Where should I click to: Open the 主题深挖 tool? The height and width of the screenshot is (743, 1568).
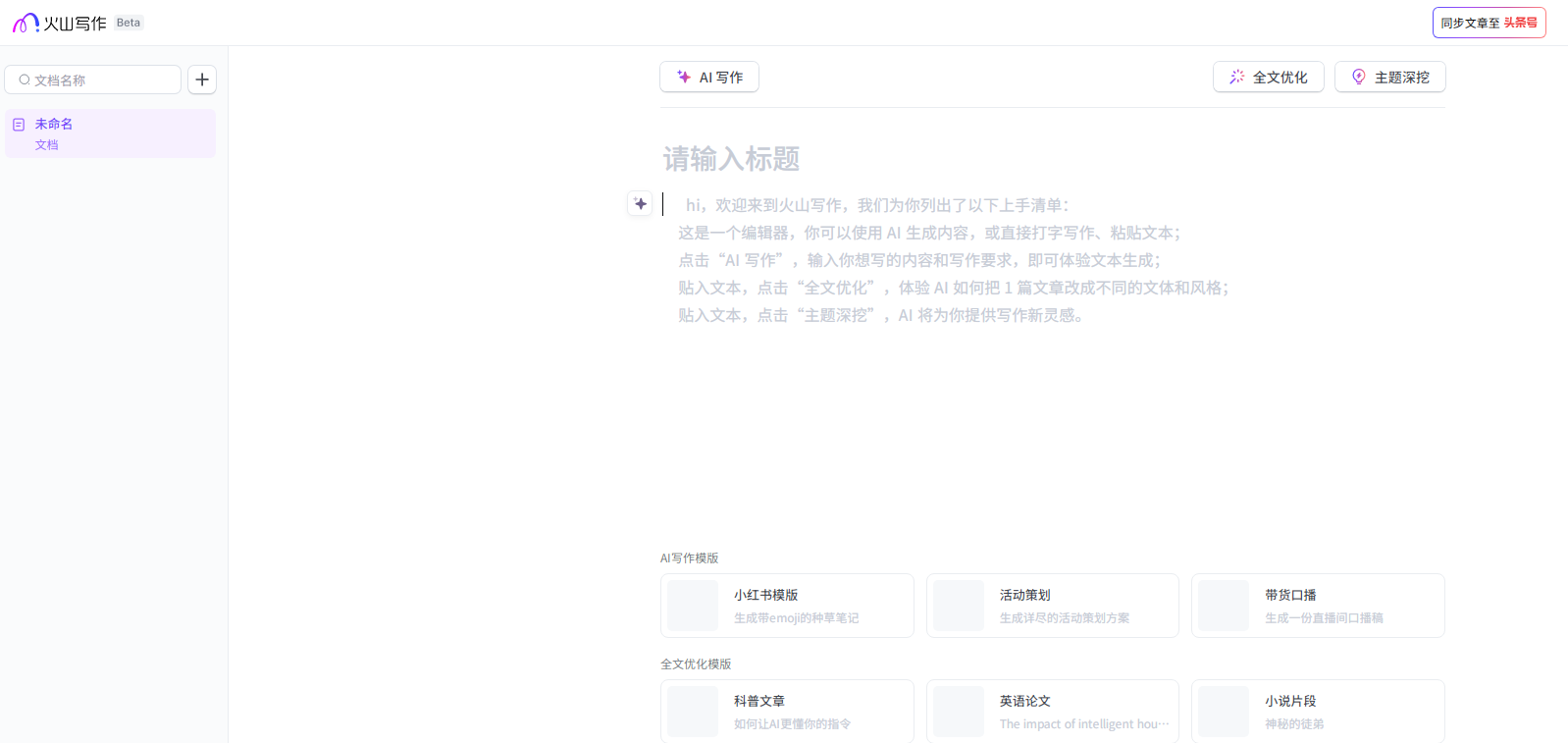(x=1389, y=77)
